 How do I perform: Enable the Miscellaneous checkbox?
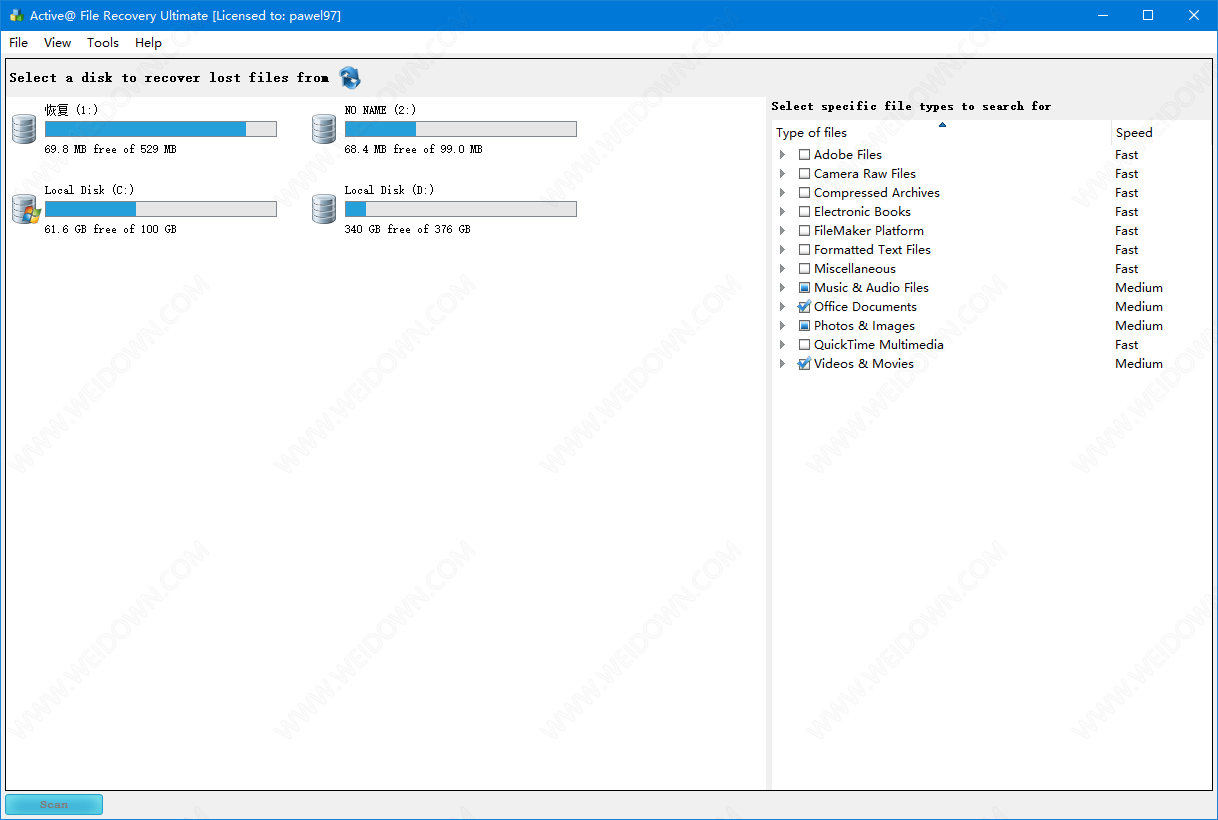coord(804,269)
